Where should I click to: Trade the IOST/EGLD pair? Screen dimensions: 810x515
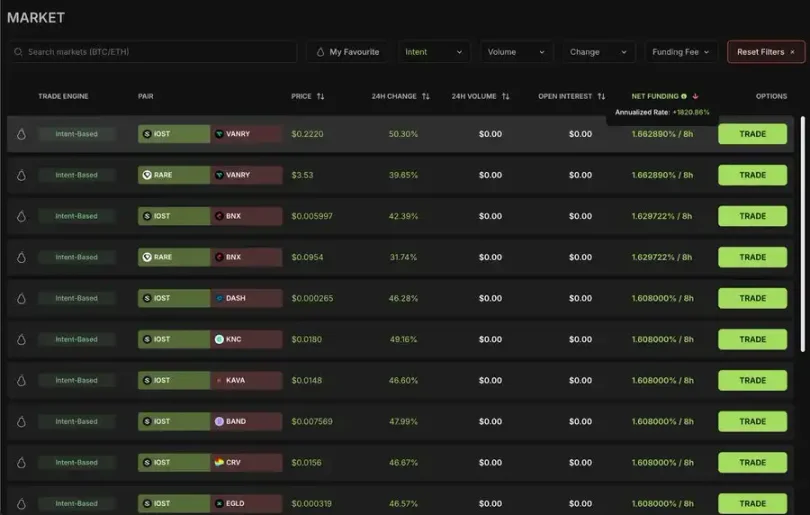752,503
